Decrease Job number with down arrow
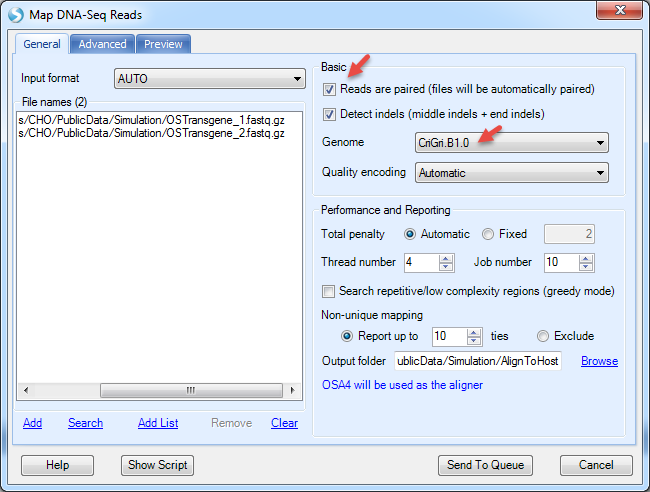Screen dimensions: 650x492 pyautogui.click(x=586, y=267)
